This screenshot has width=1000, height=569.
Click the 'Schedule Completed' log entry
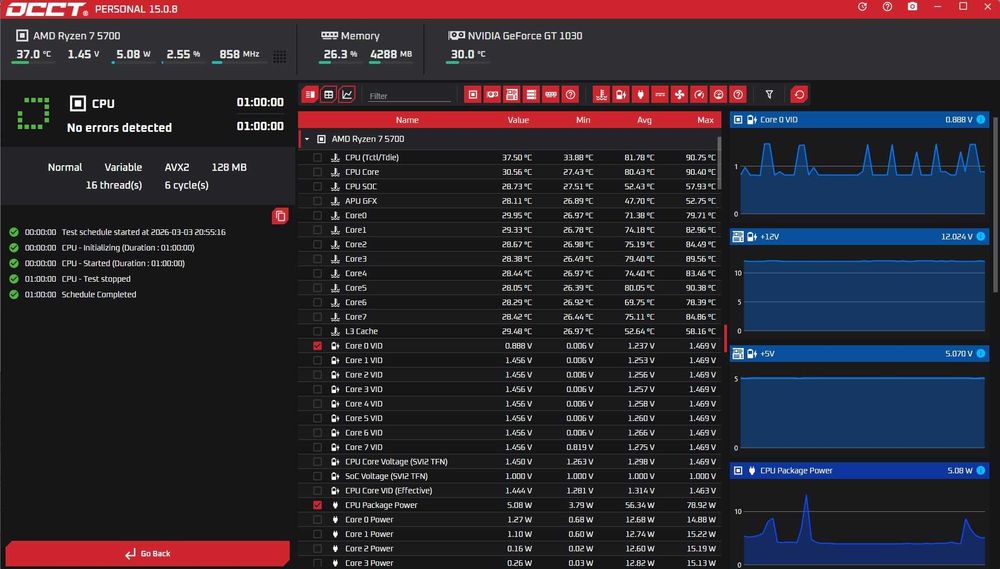coord(99,295)
